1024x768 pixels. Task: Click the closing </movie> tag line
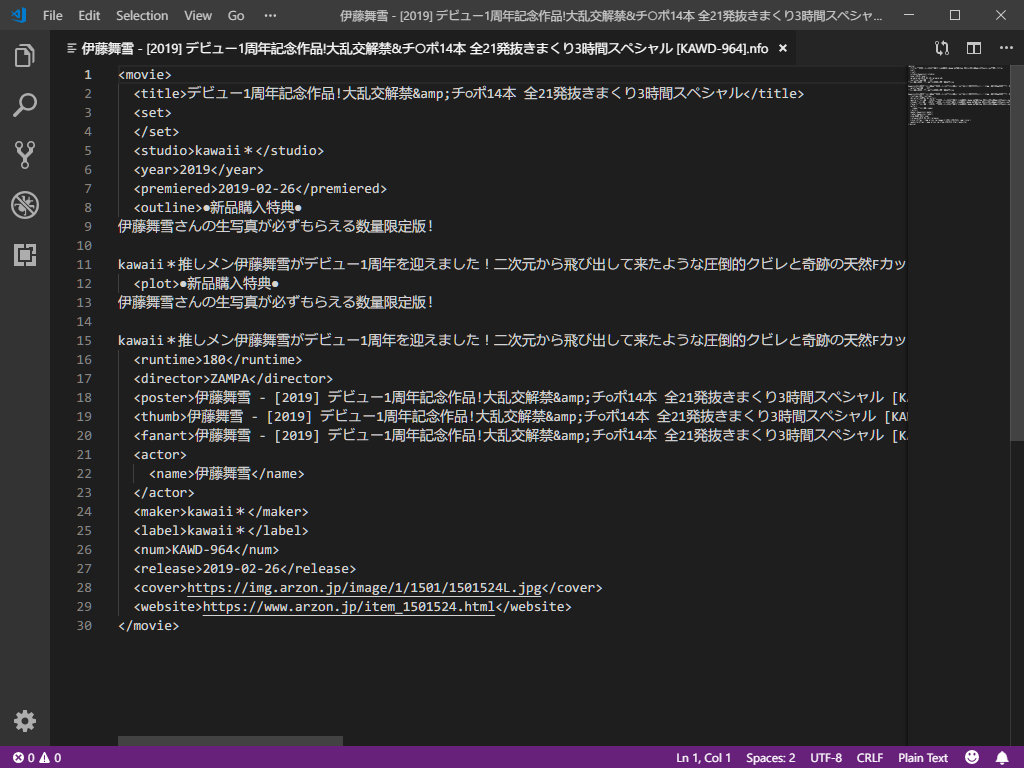(x=149, y=626)
